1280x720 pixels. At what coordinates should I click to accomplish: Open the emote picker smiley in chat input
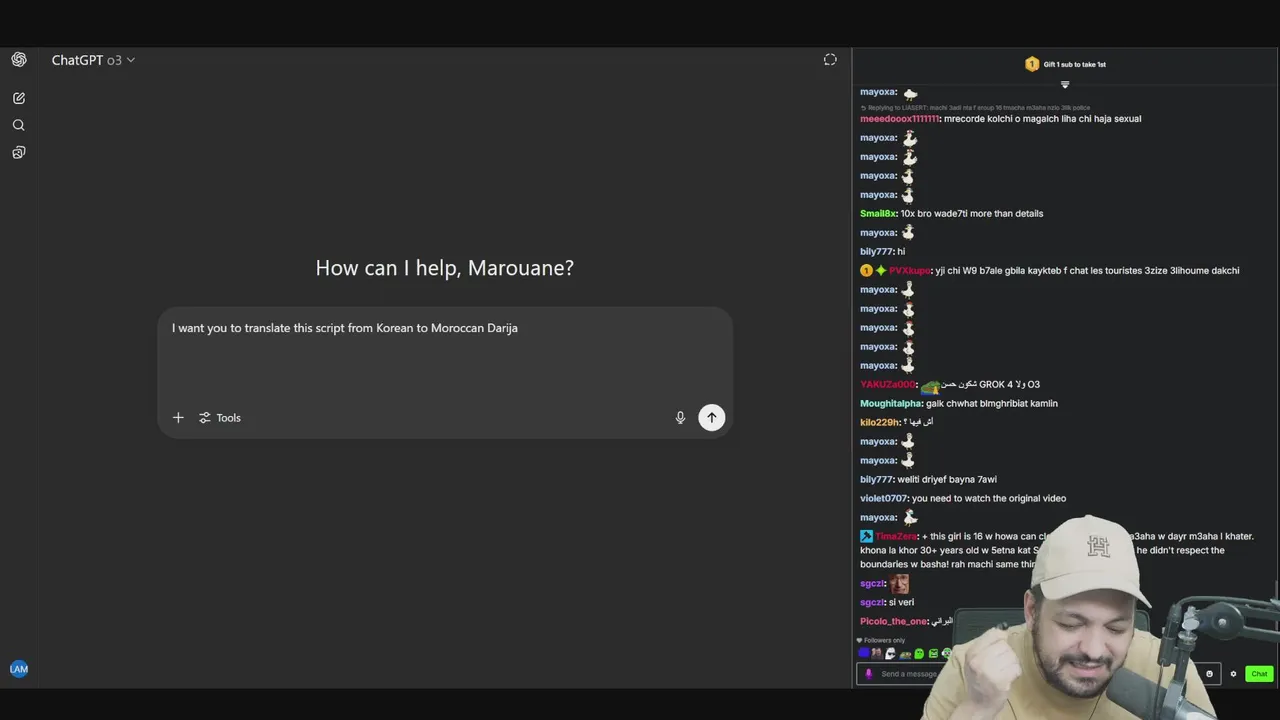[x=1209, y=674]
